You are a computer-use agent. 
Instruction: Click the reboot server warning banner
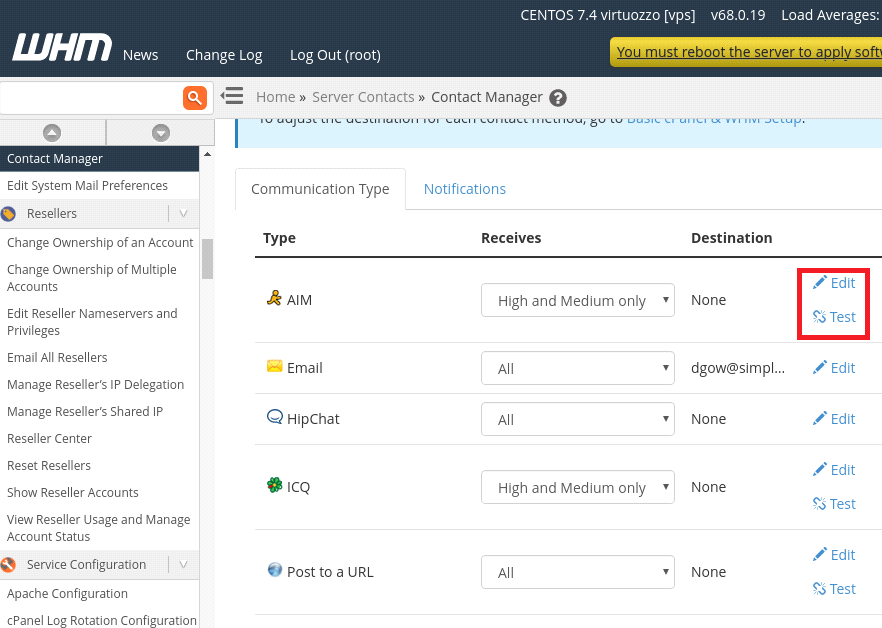[746, 52]
